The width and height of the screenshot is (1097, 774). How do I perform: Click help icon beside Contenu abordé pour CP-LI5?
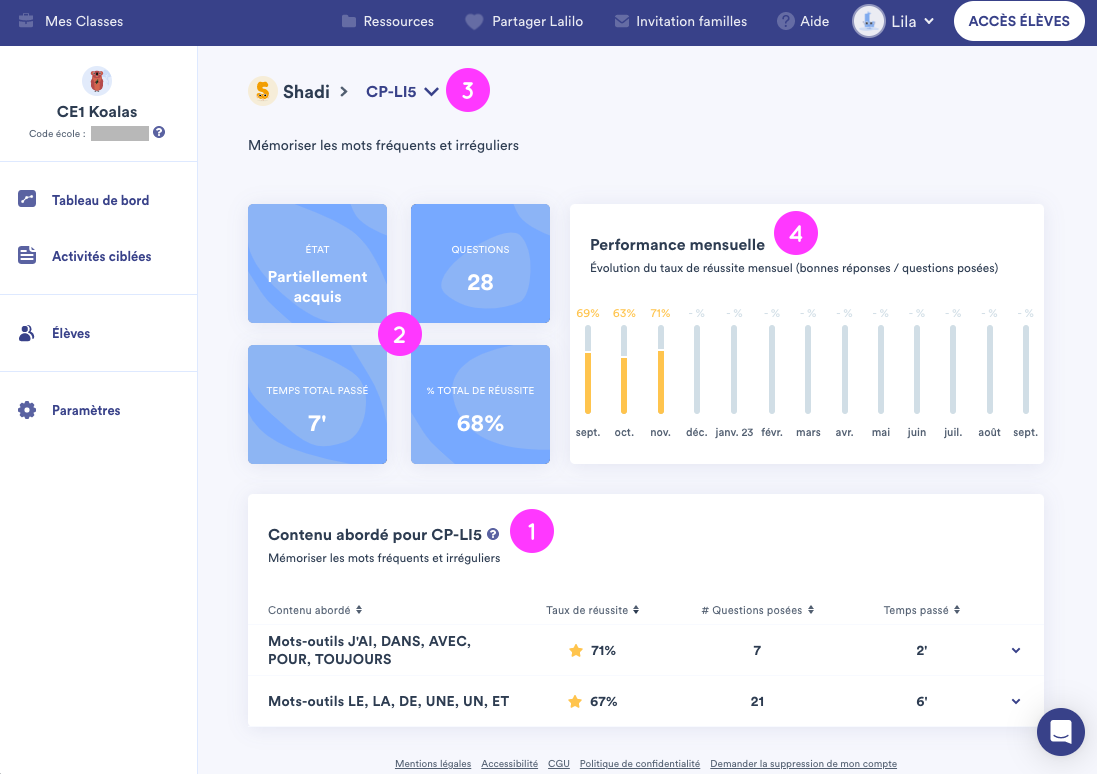point(492,535)
